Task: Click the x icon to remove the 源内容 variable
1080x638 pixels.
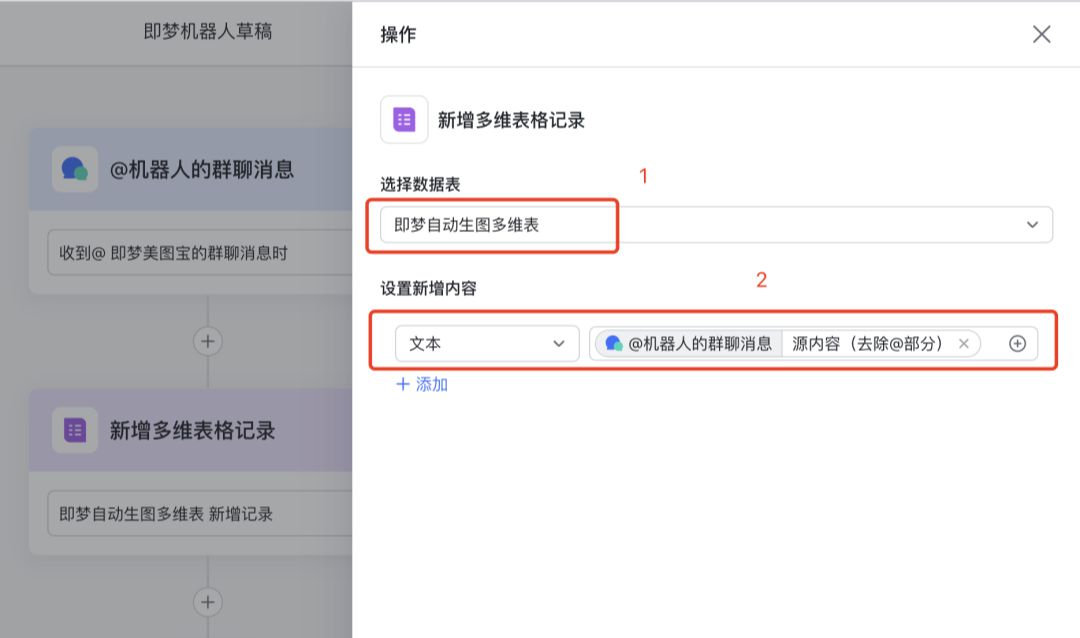Action: point(963,343)
